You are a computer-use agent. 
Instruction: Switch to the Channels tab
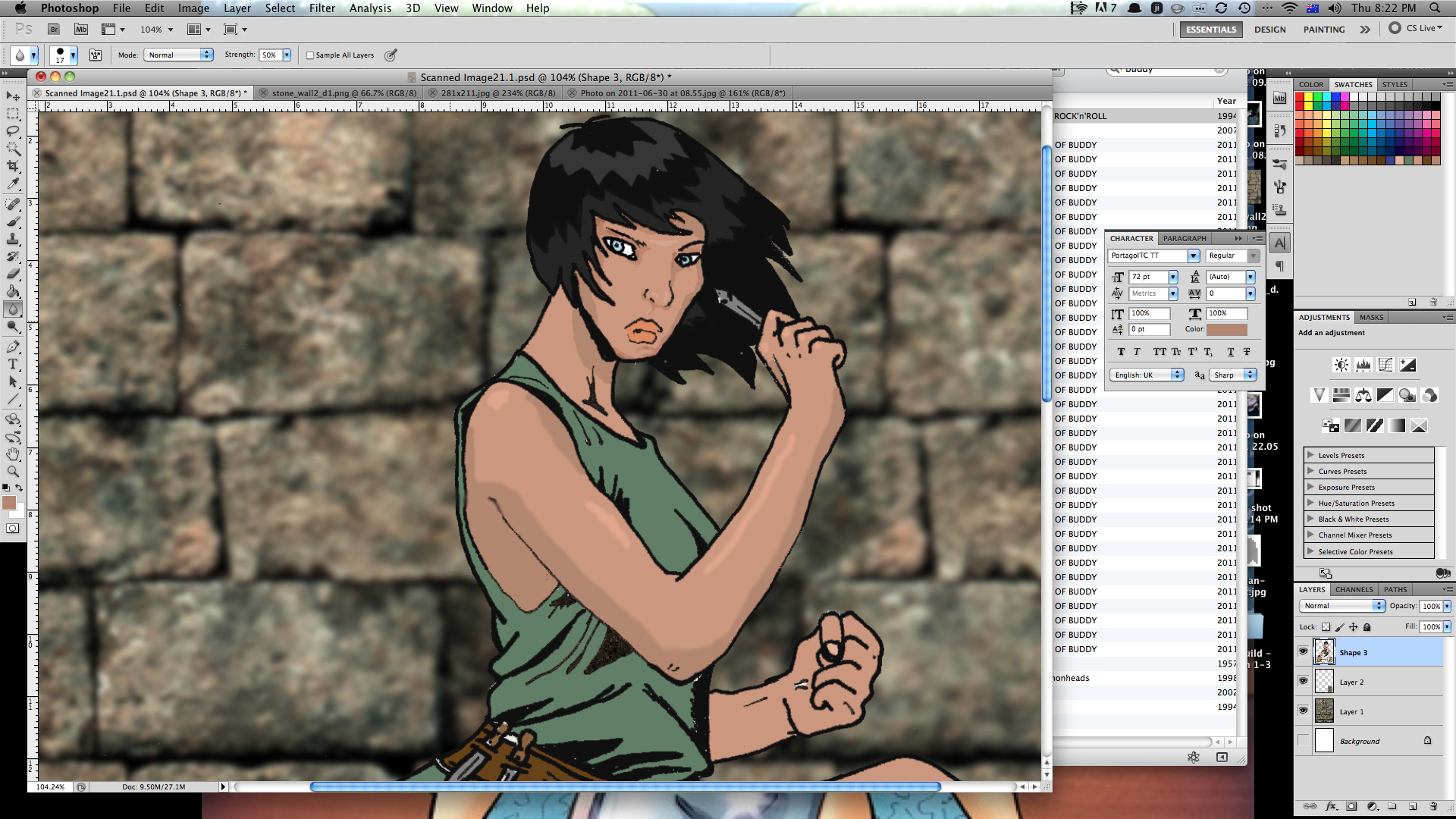click(x=1354, y=590)
